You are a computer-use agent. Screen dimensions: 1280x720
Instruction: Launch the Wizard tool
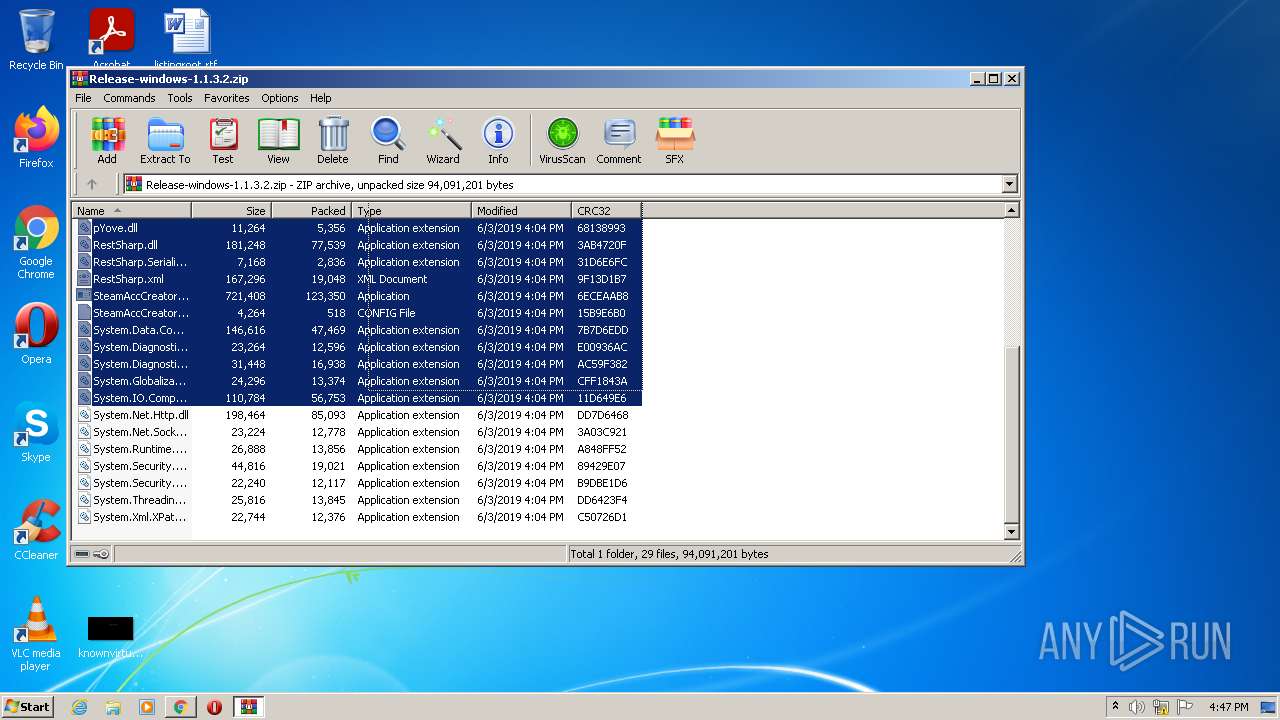(x=443, y=141)
